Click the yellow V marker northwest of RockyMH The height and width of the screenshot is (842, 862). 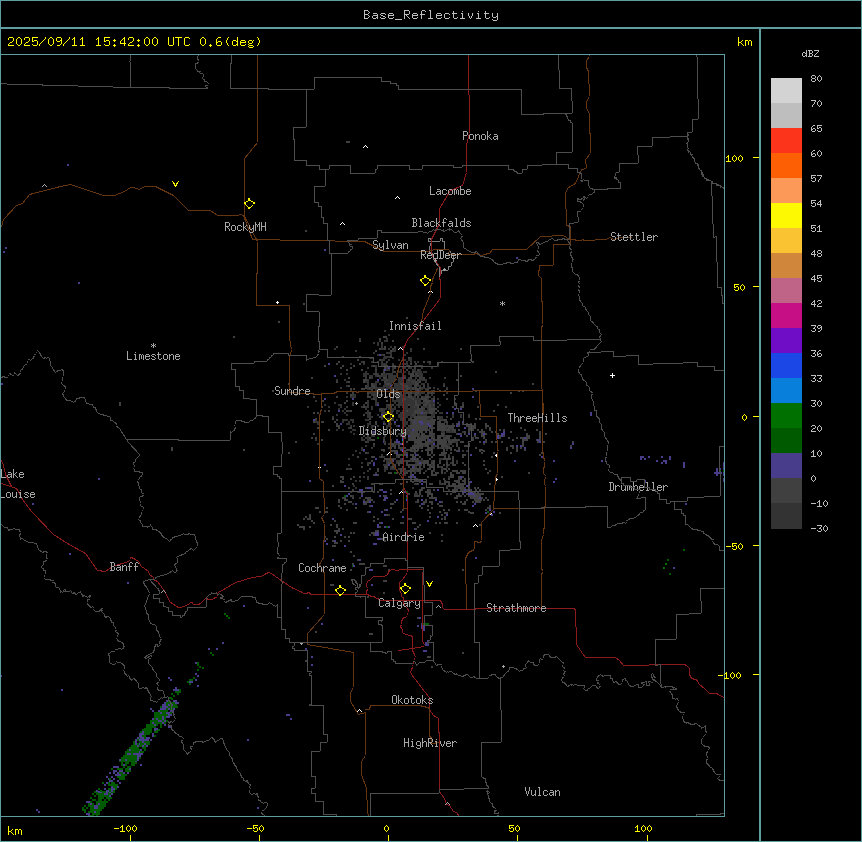(x=175, y=184)
